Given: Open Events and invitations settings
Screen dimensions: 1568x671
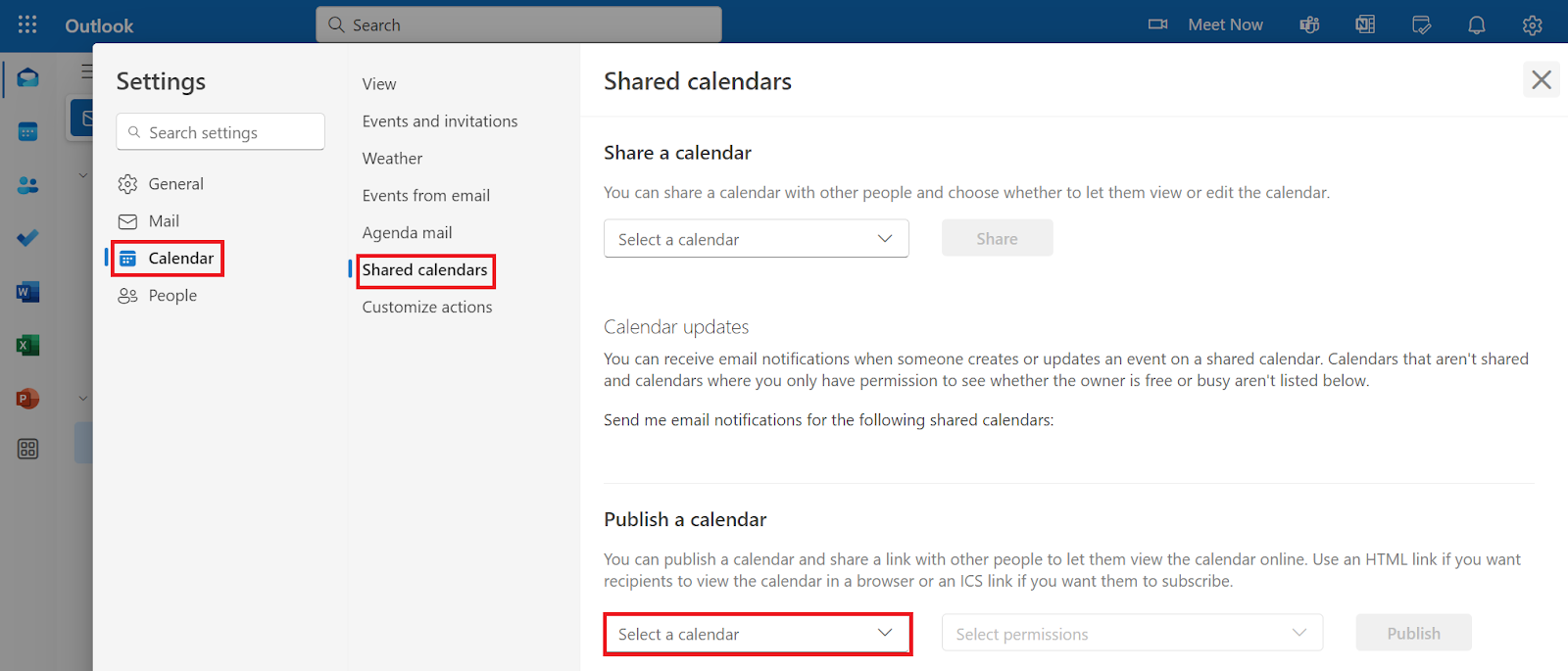Looking at the screenshot, I should [x=440, y=121].
